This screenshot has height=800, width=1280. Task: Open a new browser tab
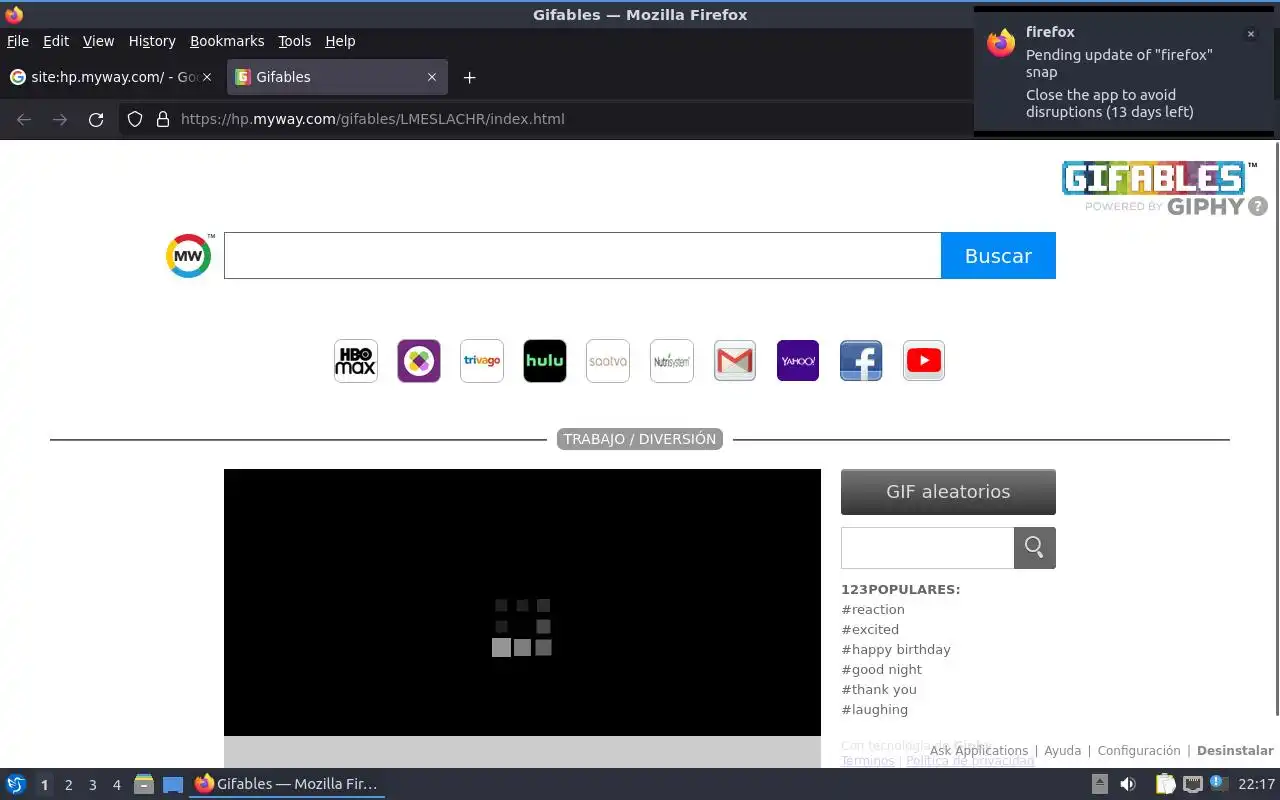tap(469, 77)
